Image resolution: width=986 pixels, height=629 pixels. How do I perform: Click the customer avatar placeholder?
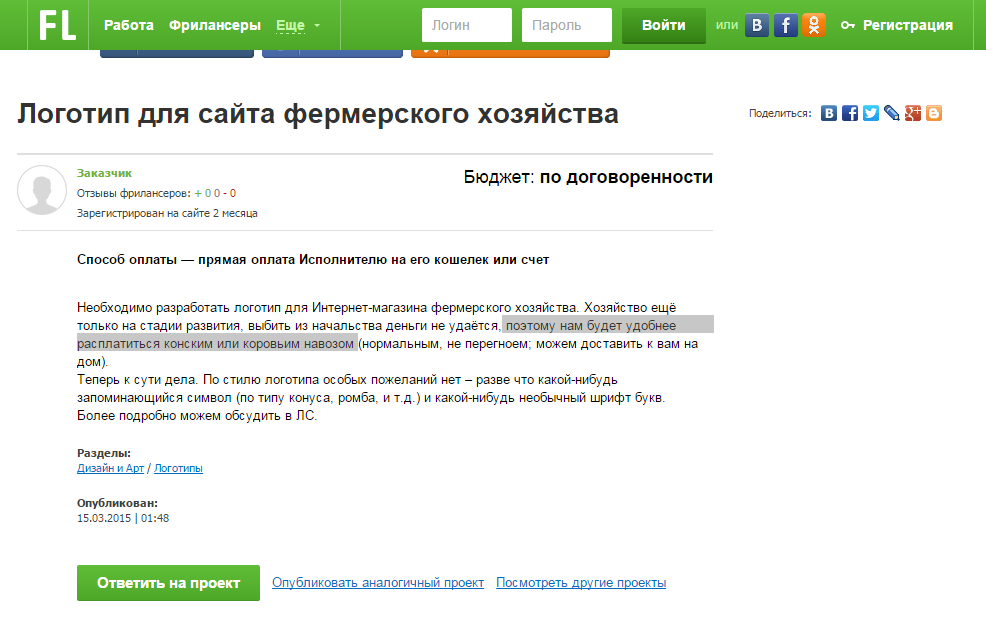(x=42, y=190)
